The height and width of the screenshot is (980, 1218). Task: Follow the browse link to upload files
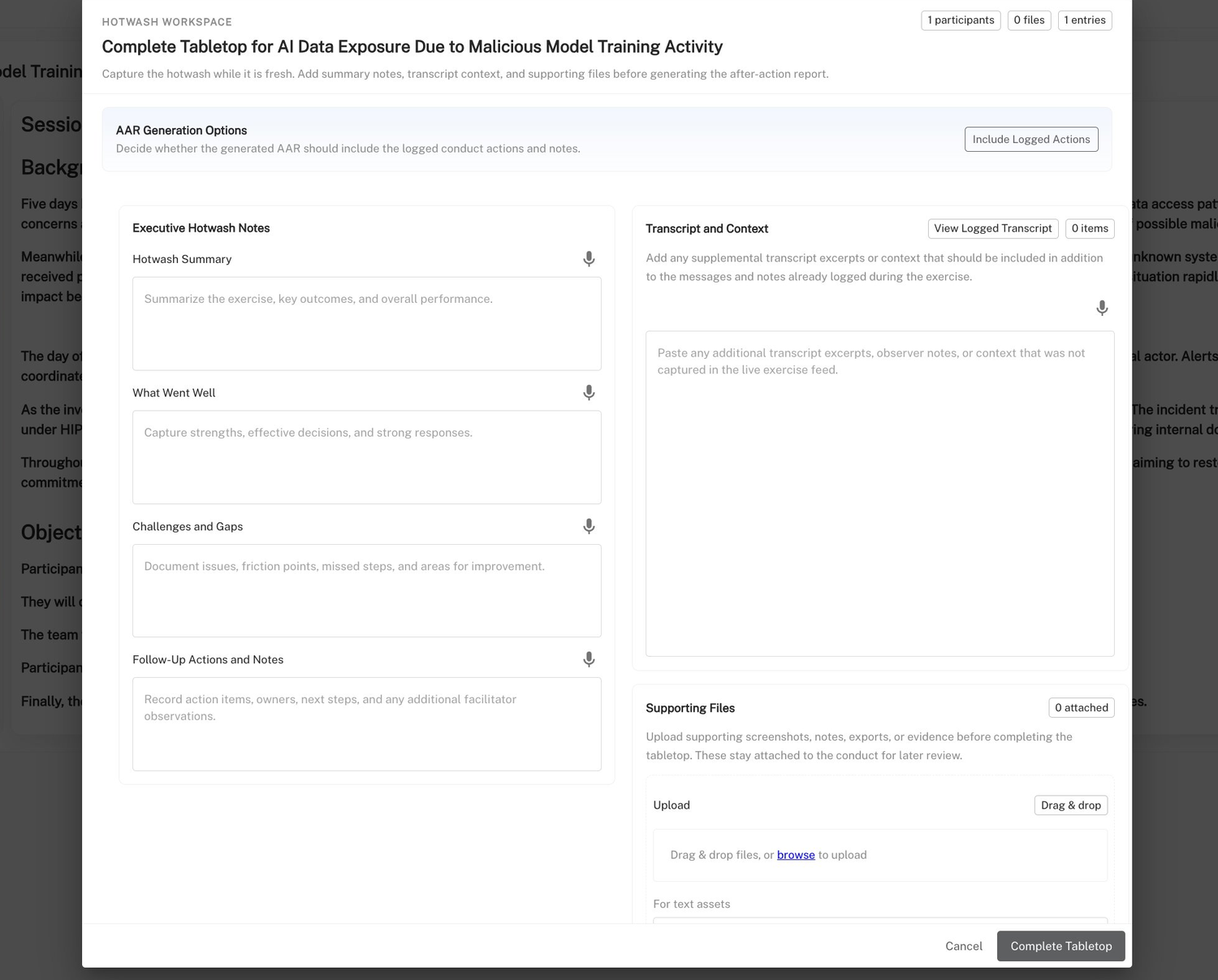click(796, 855)
